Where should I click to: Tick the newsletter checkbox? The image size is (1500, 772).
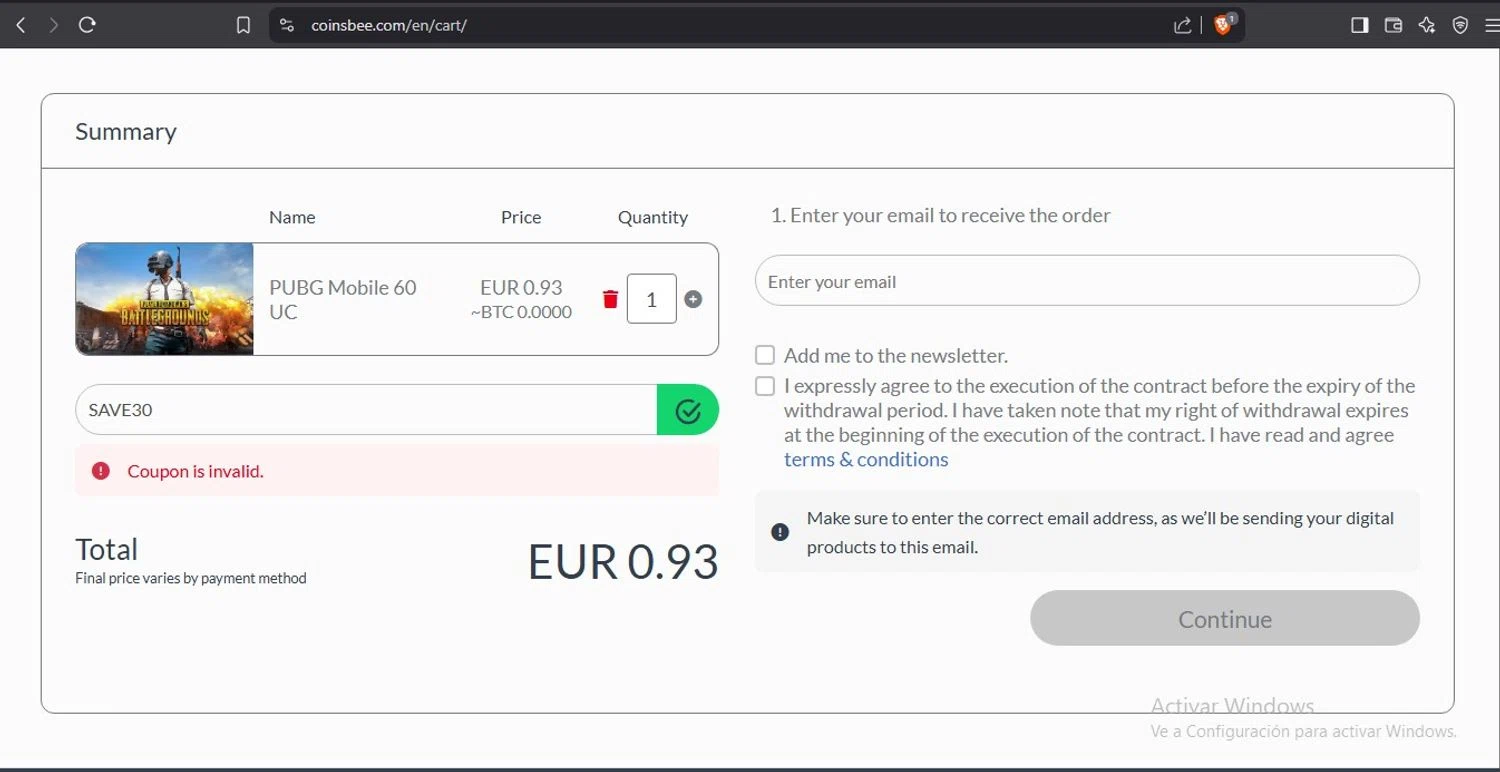coord(765,355)
